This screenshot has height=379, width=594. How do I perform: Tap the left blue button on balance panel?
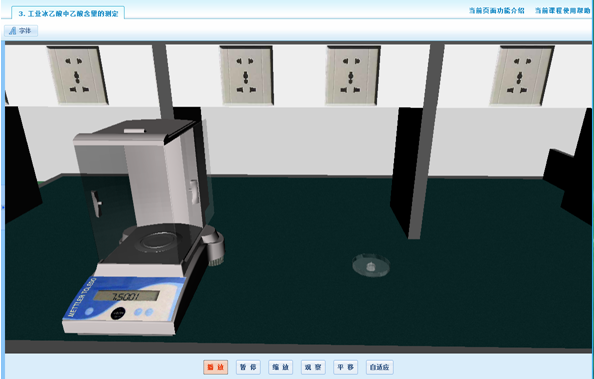coord(89,311)
